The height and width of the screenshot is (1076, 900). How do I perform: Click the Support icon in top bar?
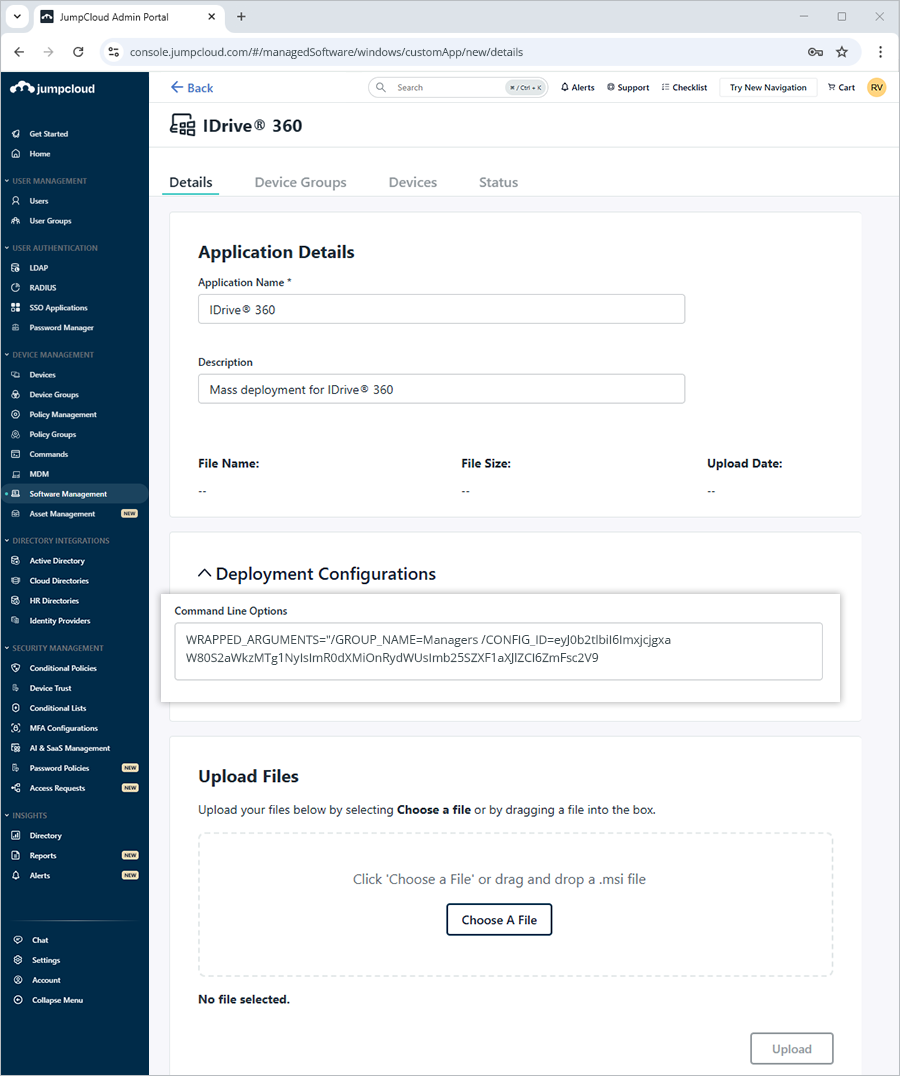click(x=611, y=88)
